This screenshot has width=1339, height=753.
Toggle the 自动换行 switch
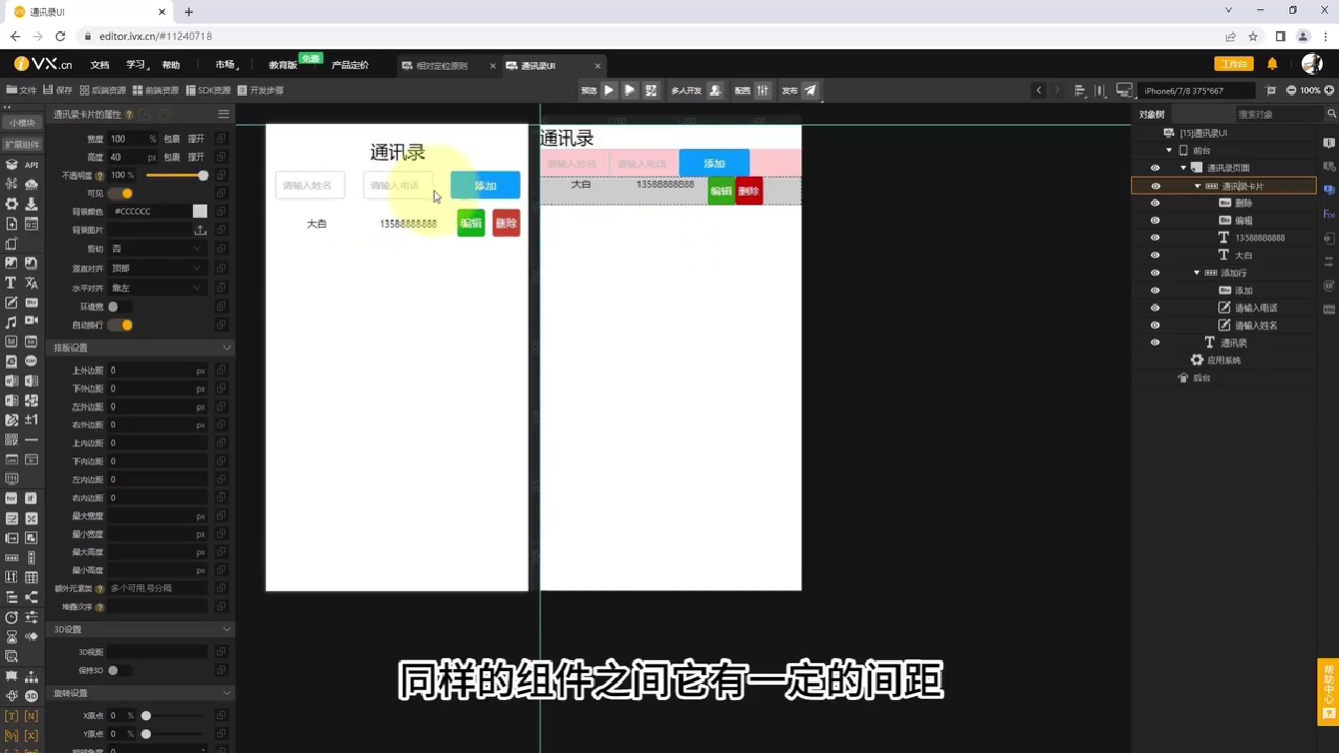point(120,325)
